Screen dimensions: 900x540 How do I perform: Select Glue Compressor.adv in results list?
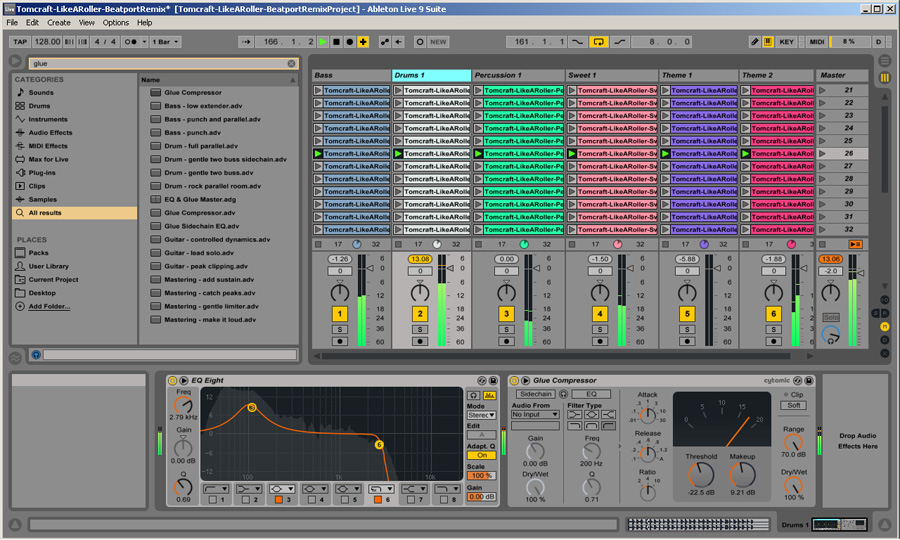[x=200, y=212]
